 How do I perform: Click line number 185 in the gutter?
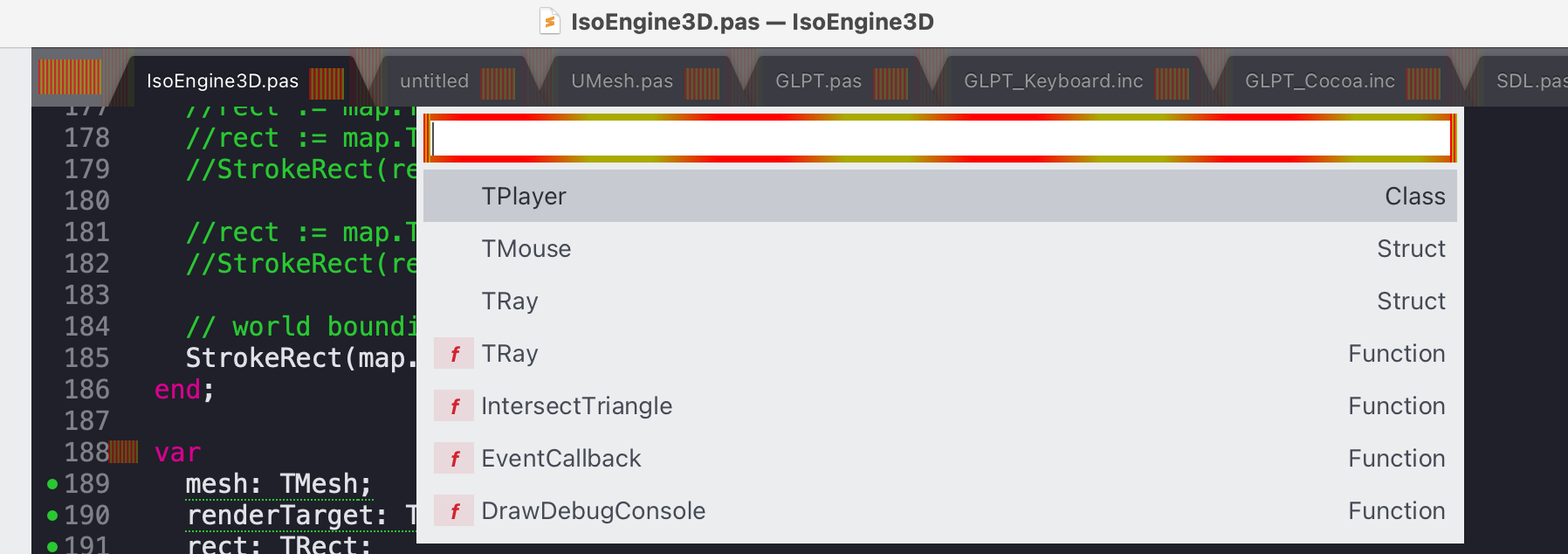point(87,357)
